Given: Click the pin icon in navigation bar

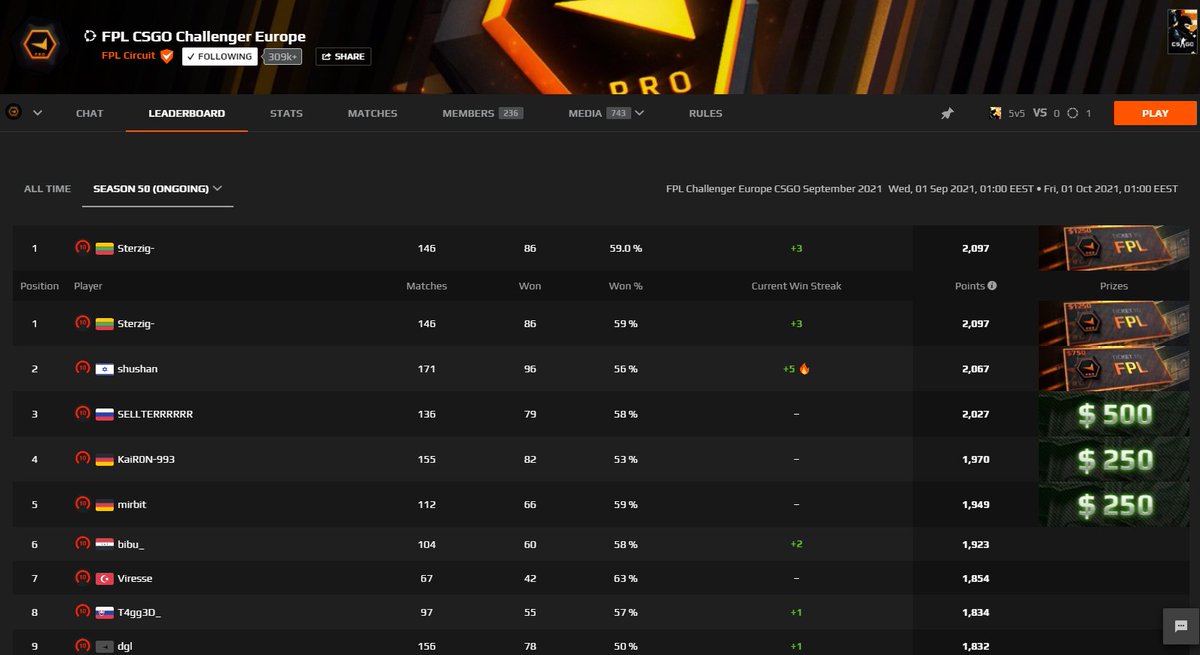Looking at the screenshot, I should click(947, 114).
